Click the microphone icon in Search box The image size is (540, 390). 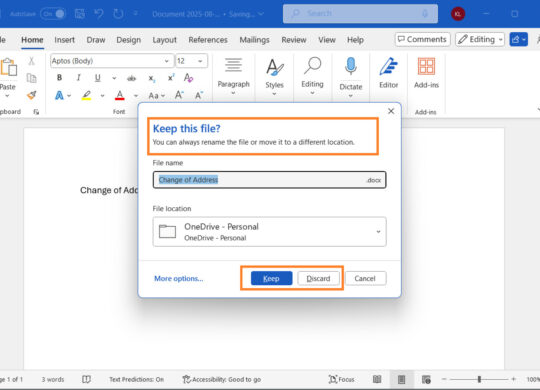tap(425, 14)
